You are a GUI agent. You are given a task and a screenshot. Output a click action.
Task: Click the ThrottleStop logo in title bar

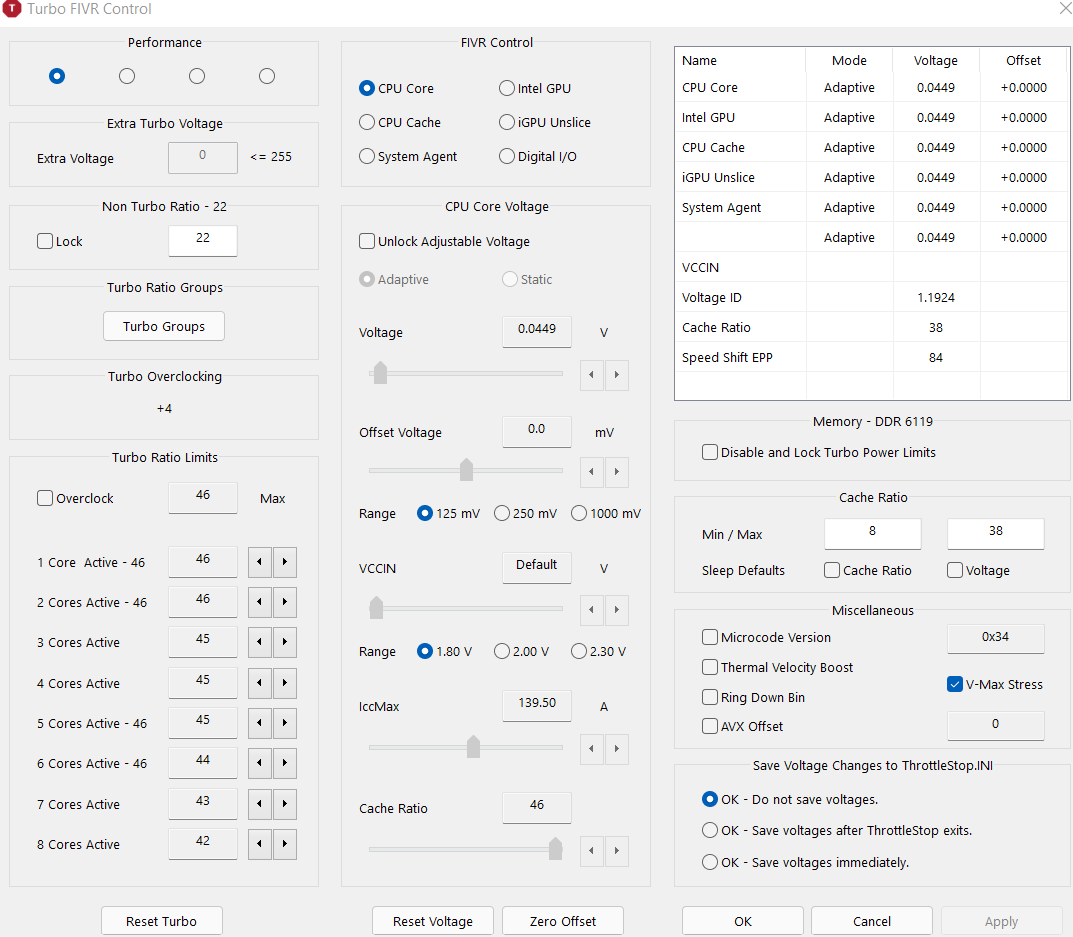coord(12,8)
